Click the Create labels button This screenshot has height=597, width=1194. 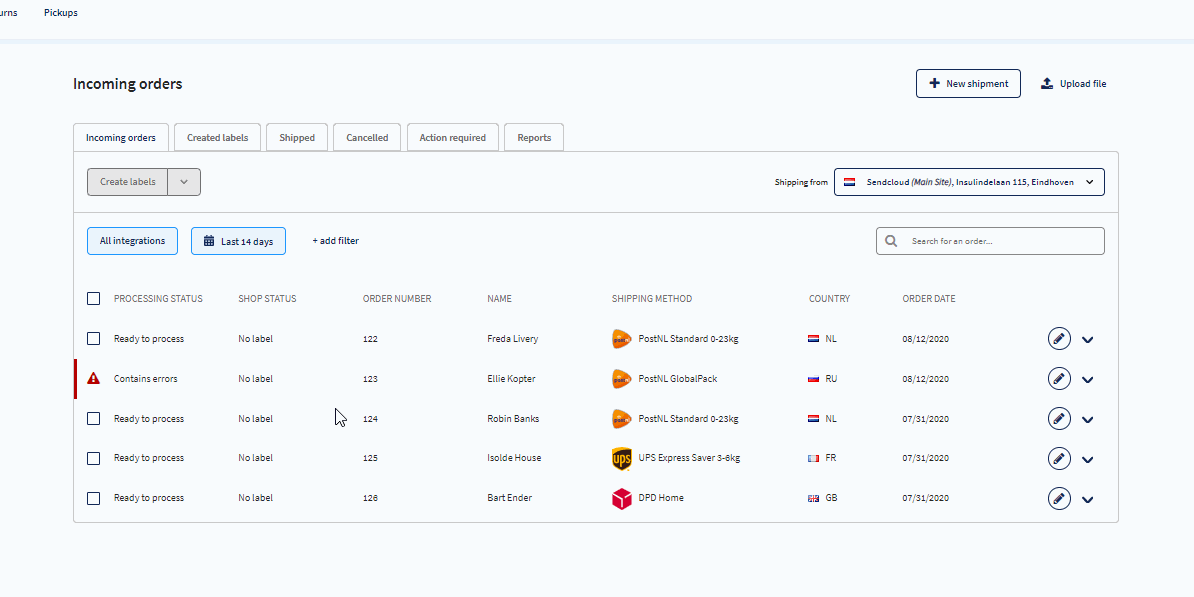click(x=127, y=182)
